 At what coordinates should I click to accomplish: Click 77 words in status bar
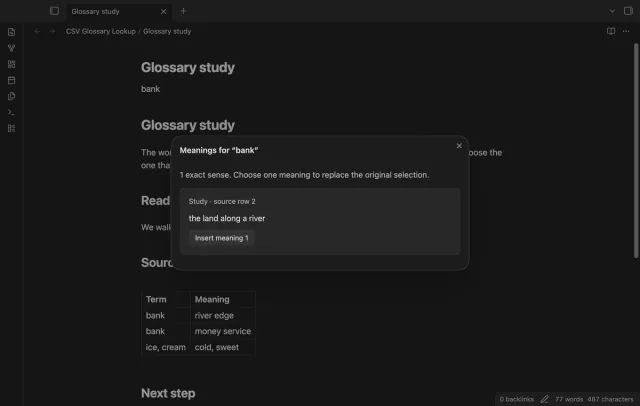(569, 399)
